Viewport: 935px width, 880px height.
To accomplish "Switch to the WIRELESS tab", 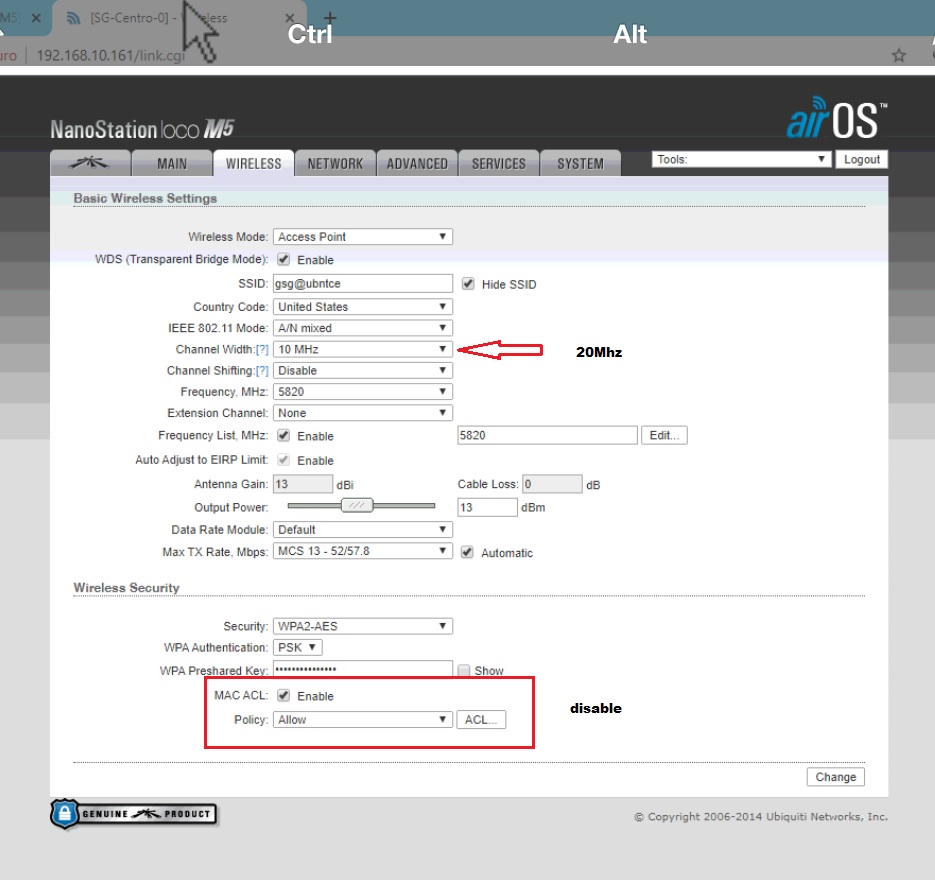I will pyautogui.click(x=253, y=163).
